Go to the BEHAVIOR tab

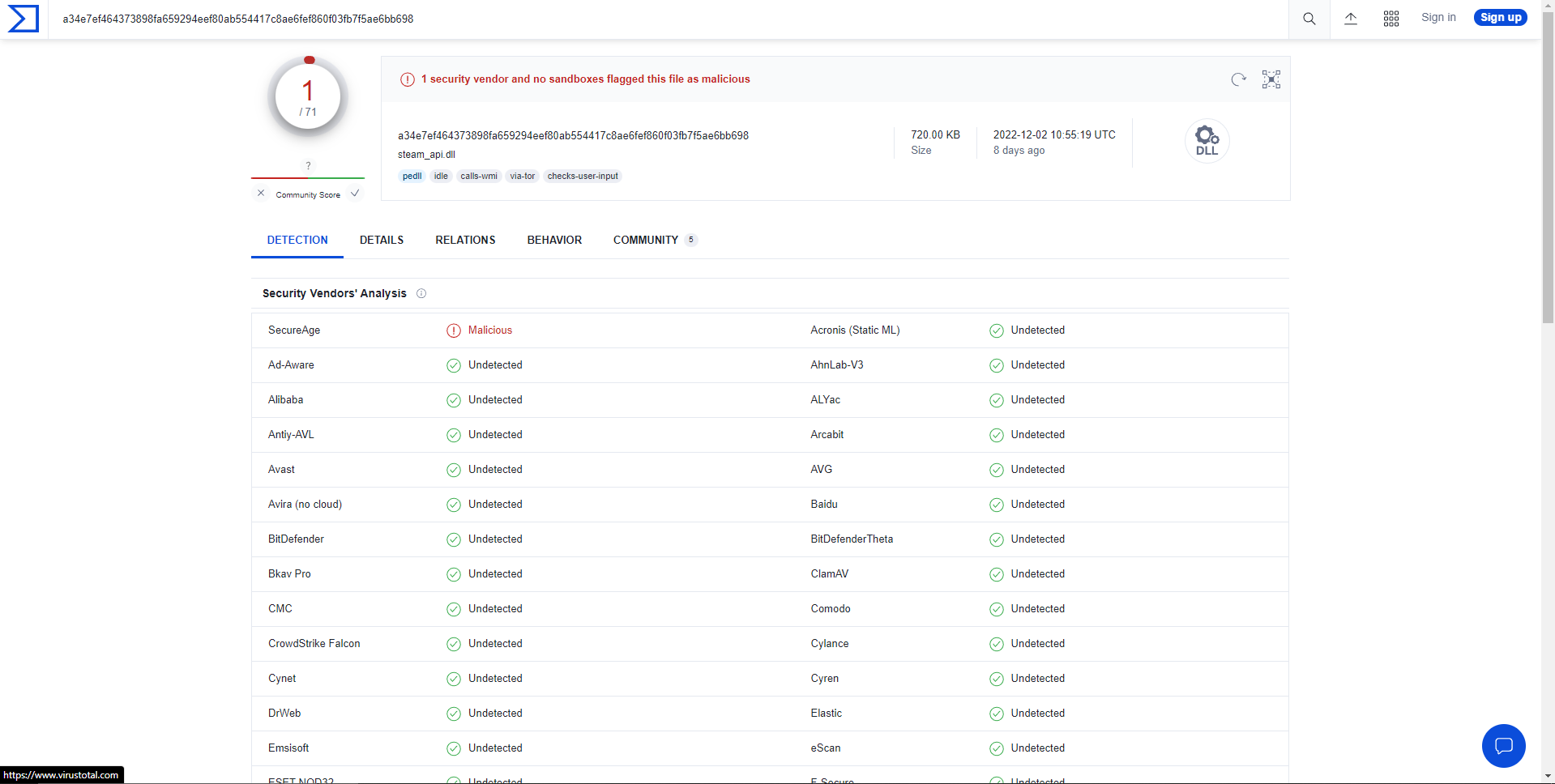pos(554,240)
